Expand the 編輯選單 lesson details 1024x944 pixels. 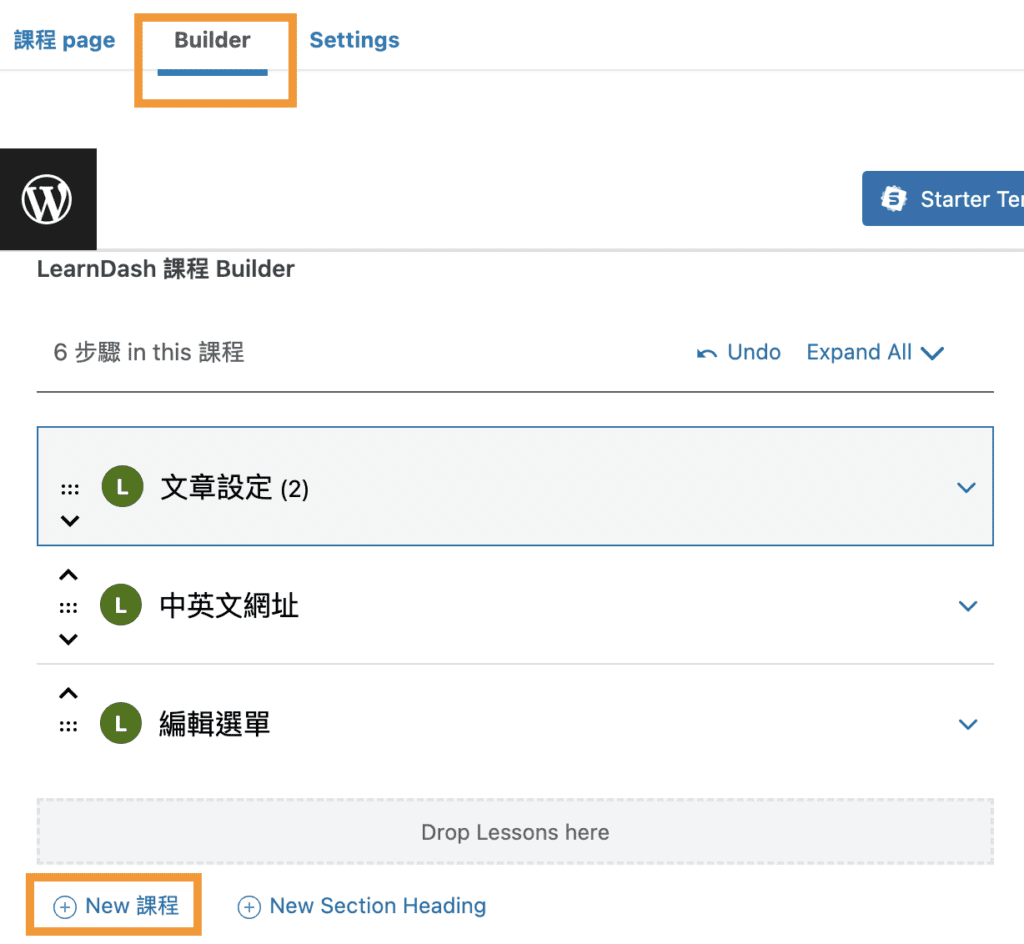[966, 723]
